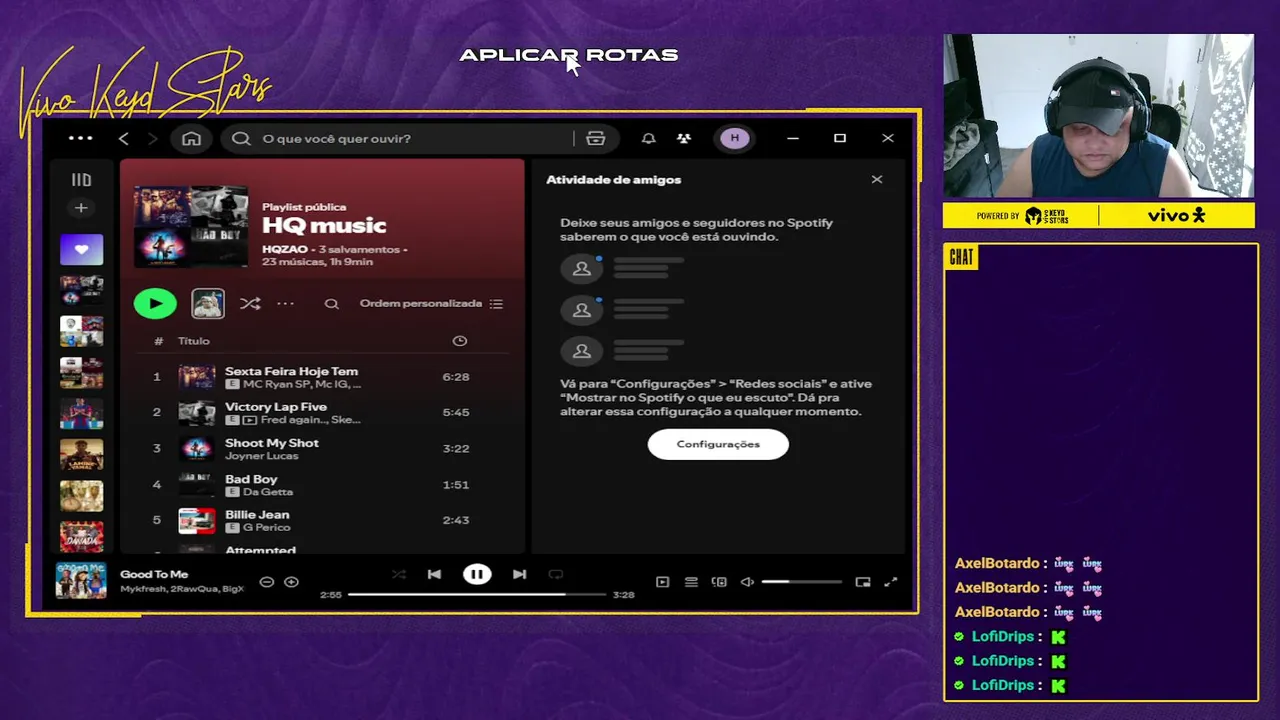Open the notifications bell
Image resolution: width=1280 pixels, height=720 pixels.
pos(648,138)
